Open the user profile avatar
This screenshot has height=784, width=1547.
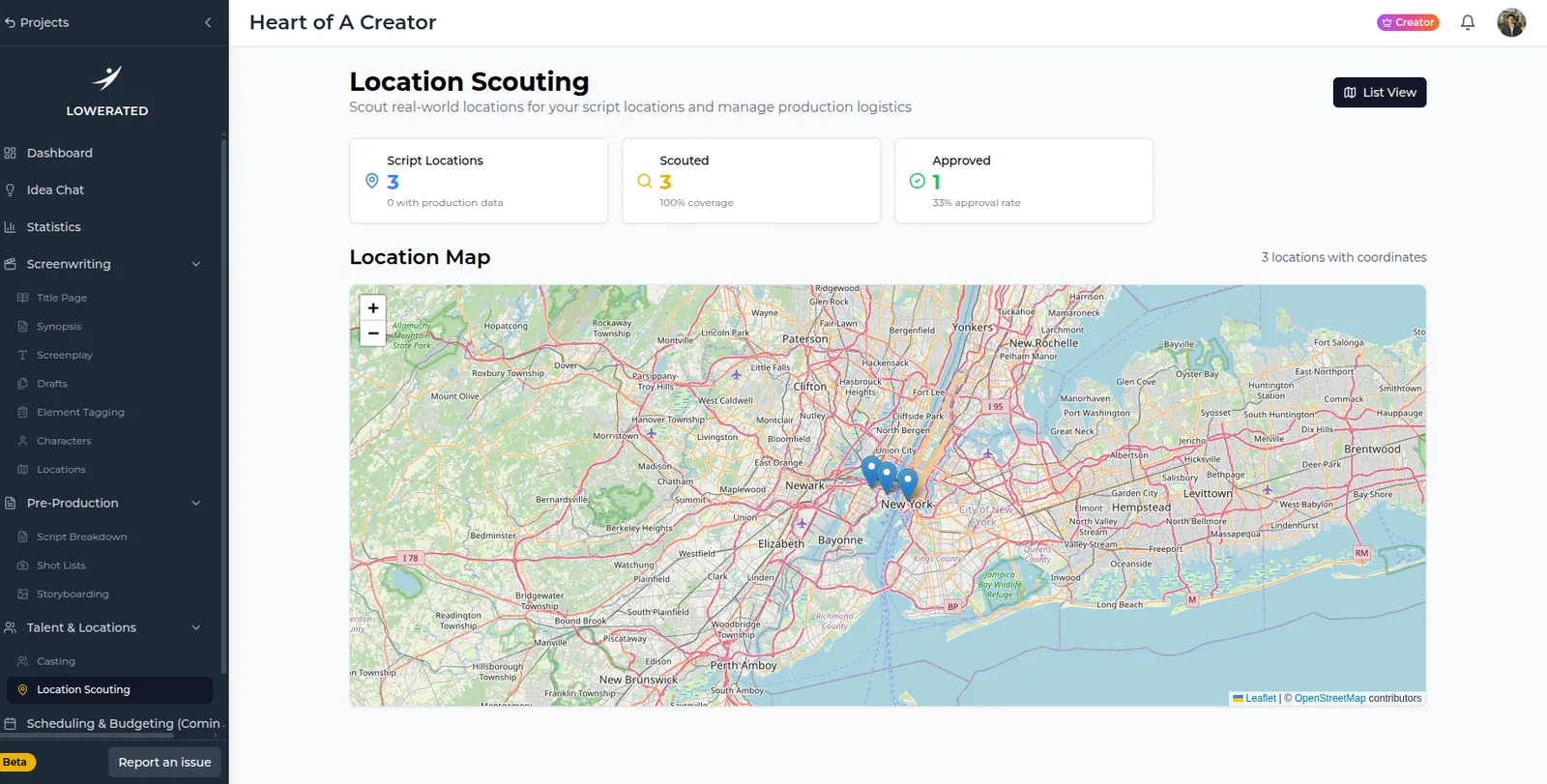pos(1511,22)
